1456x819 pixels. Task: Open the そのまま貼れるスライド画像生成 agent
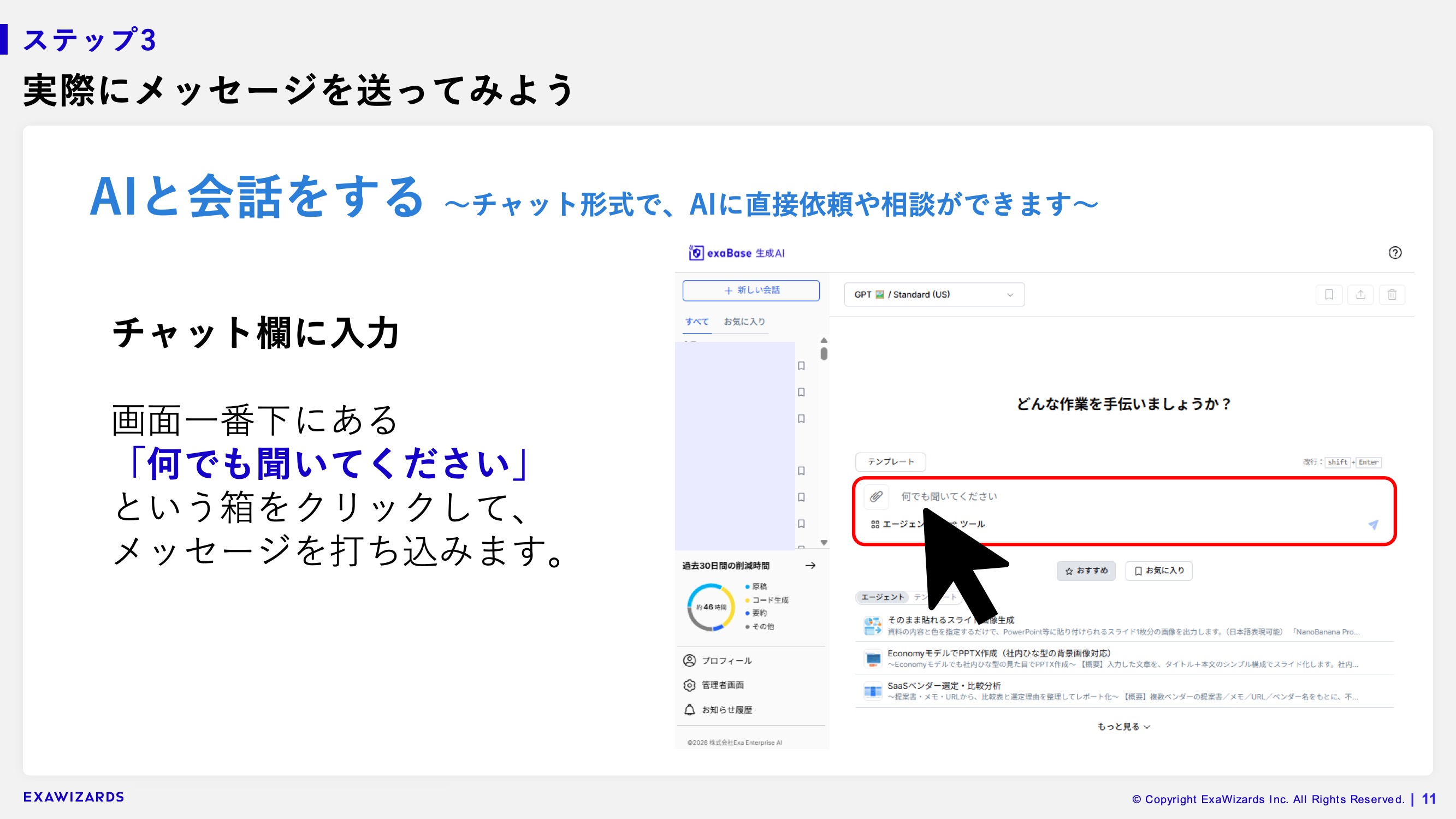(x=1125, y=625)
